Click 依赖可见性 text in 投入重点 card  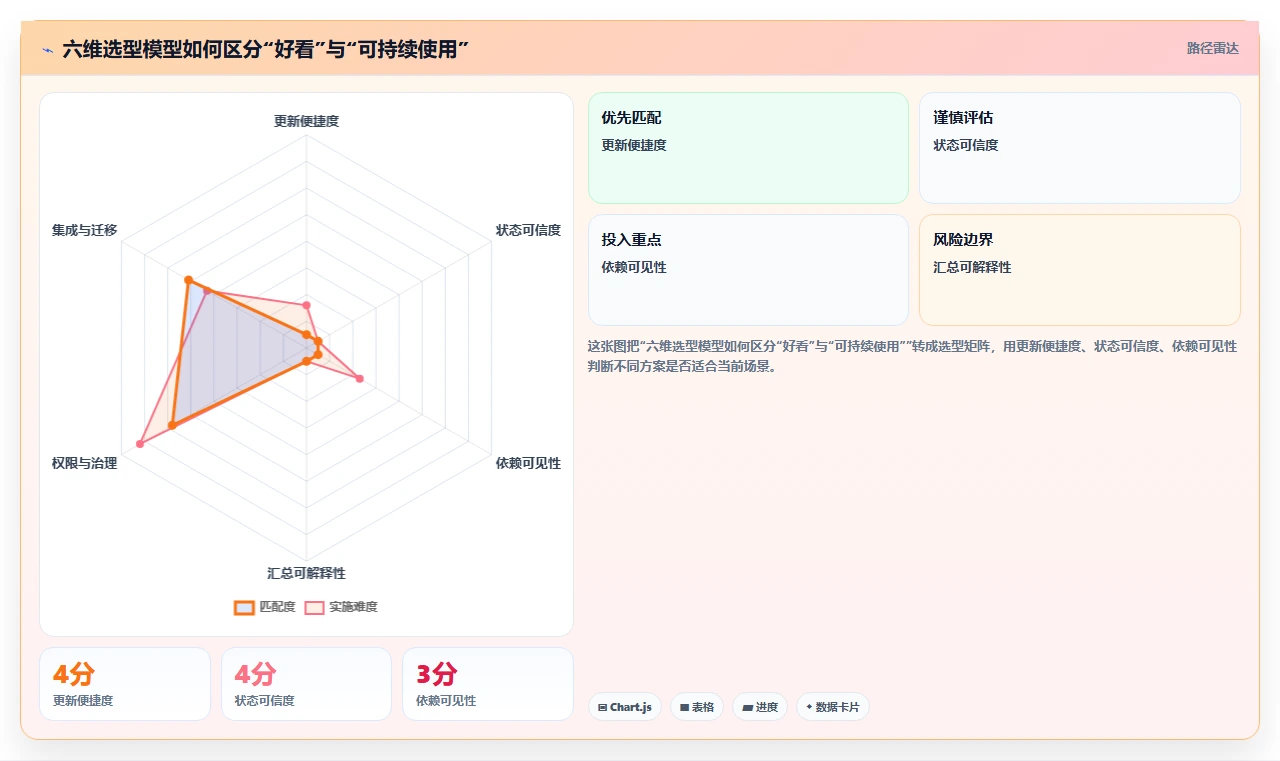point(634,267)
